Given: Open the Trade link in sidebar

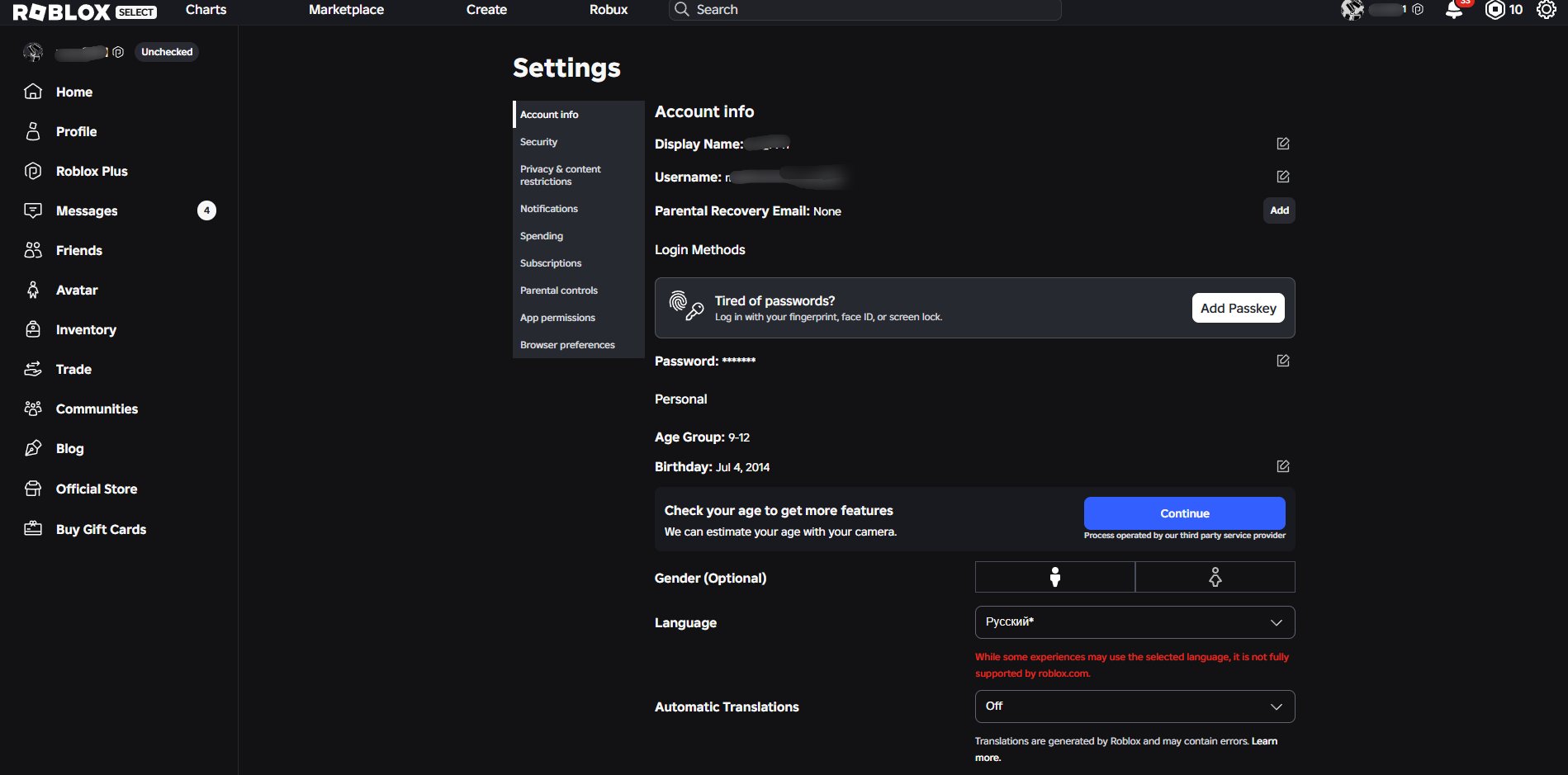Looking at the screenshot, I should [x=73, y=369].
